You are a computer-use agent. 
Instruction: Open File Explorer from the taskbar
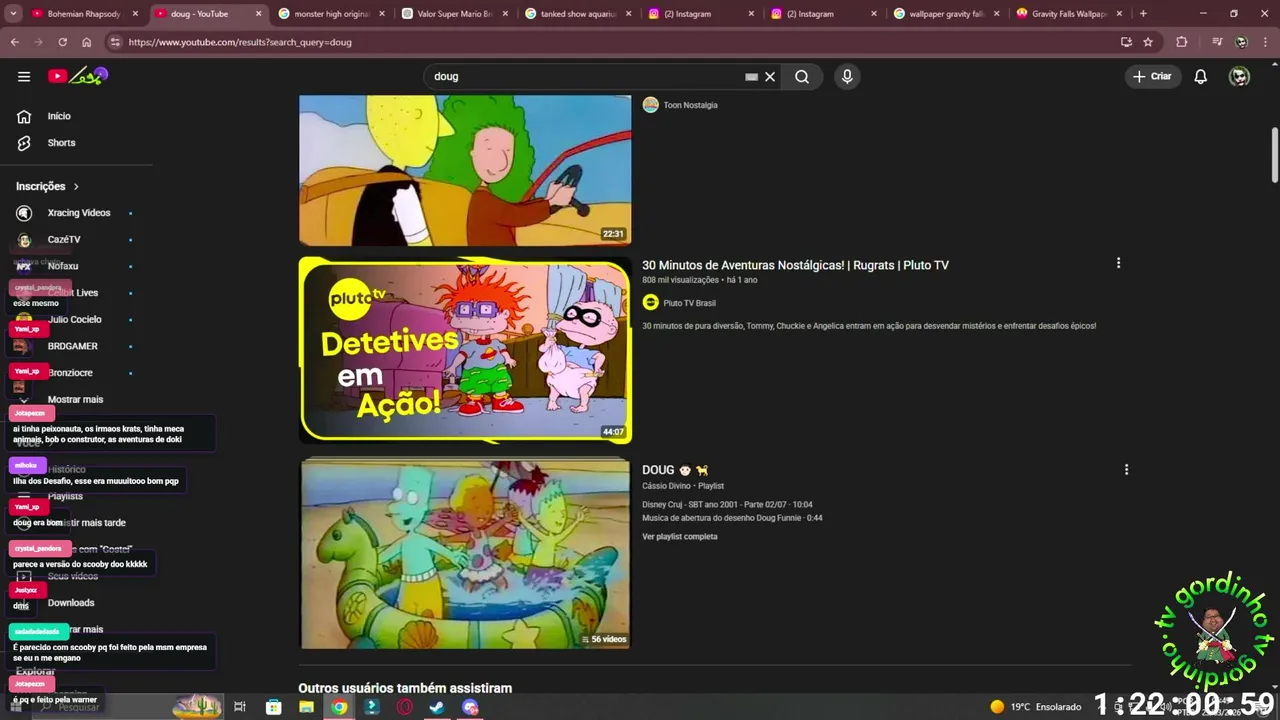(306, 707)
